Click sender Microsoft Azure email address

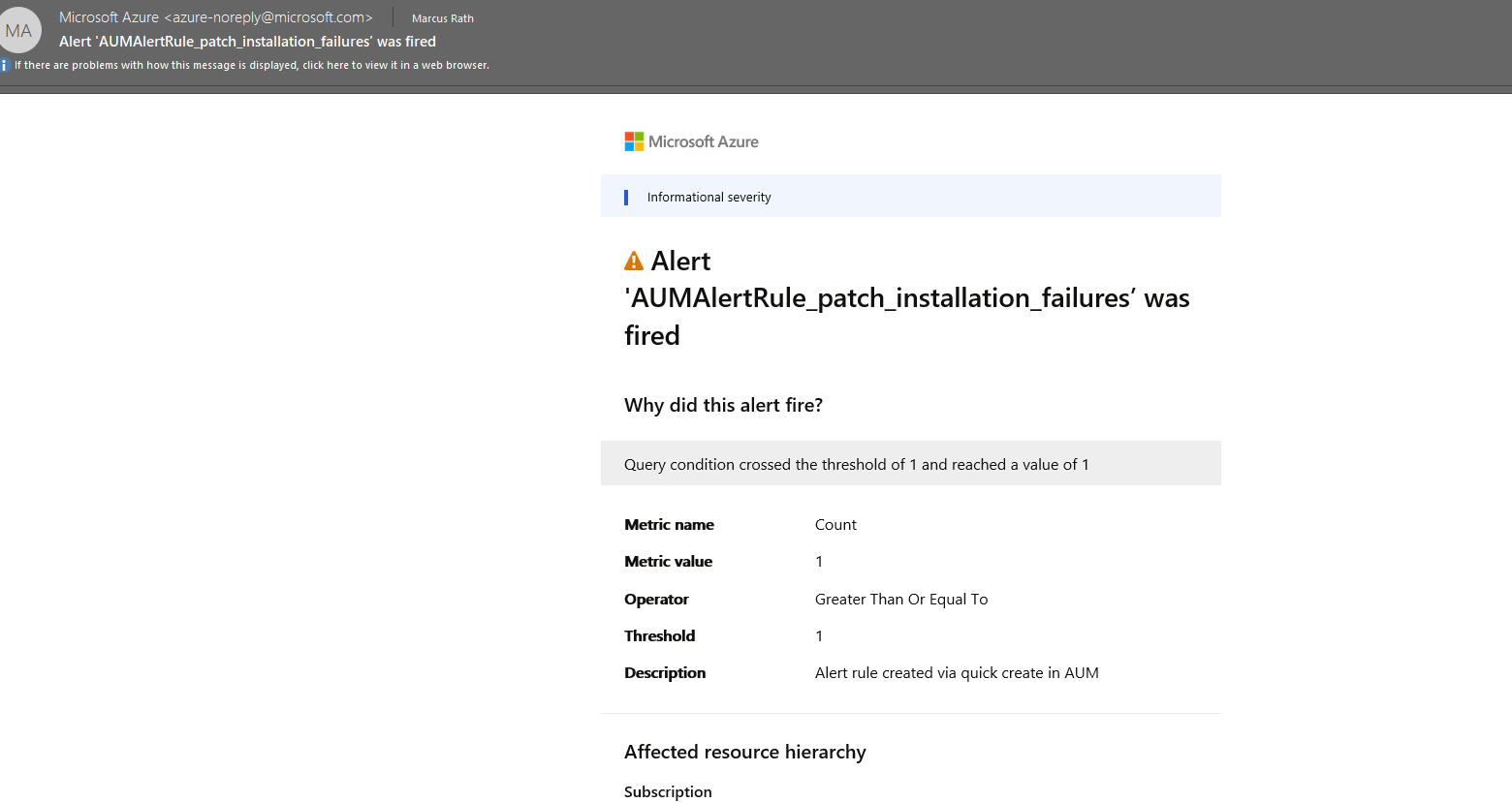point(216,17)
